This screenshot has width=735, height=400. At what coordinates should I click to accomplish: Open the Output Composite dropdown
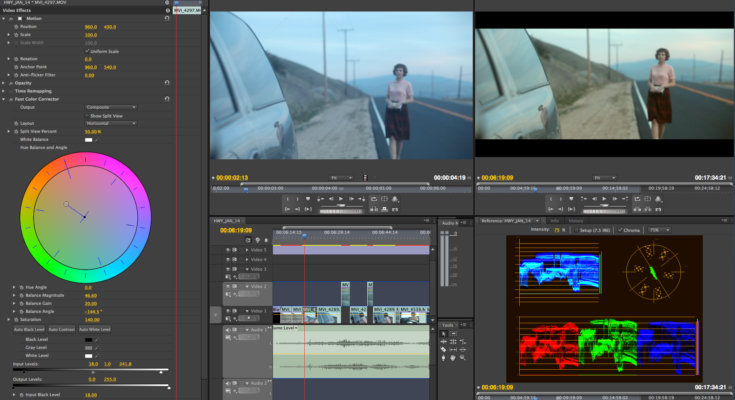[x=111, y=107]
